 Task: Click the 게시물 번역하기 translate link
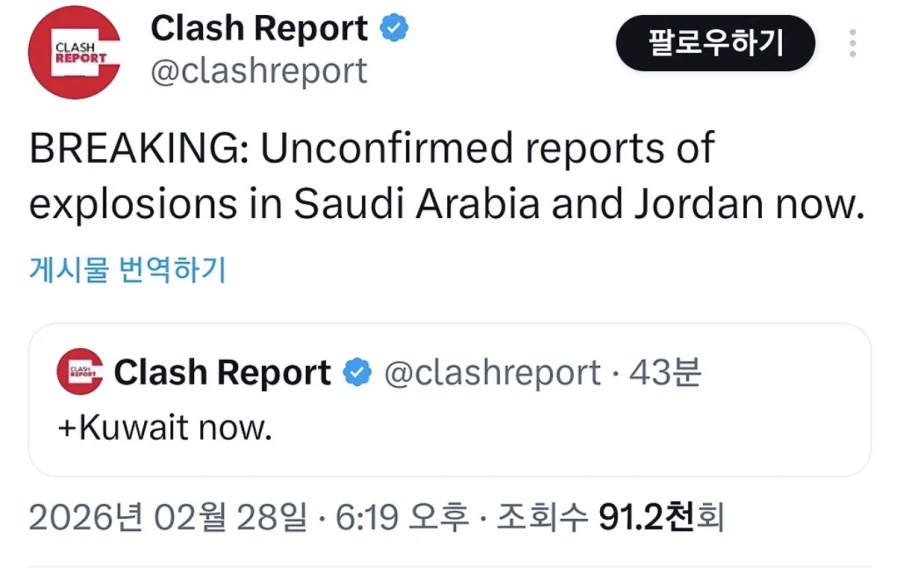127,270
